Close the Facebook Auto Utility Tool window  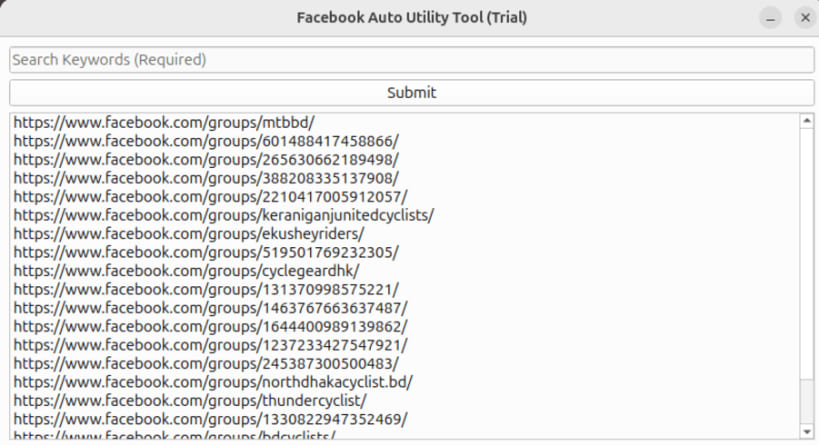coord(805,18)
